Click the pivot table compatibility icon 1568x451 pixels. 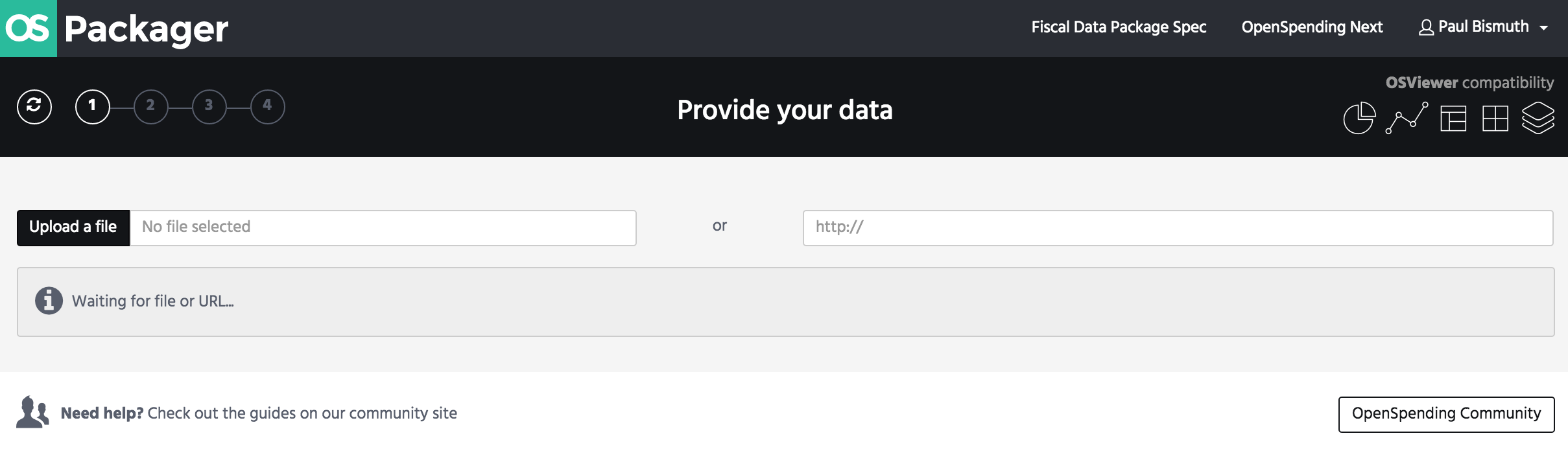[x=1453, y=119]
